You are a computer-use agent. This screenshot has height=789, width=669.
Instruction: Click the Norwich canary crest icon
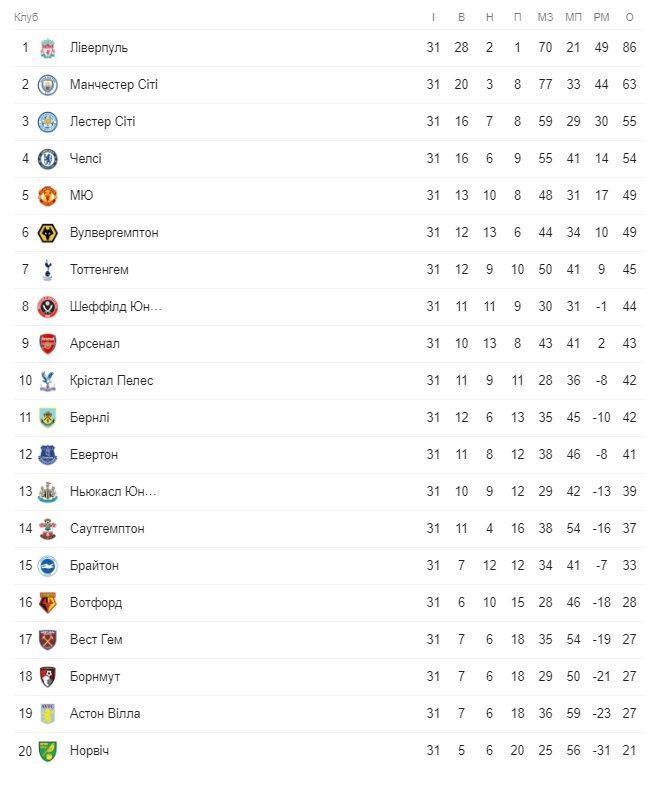(48, 751)
